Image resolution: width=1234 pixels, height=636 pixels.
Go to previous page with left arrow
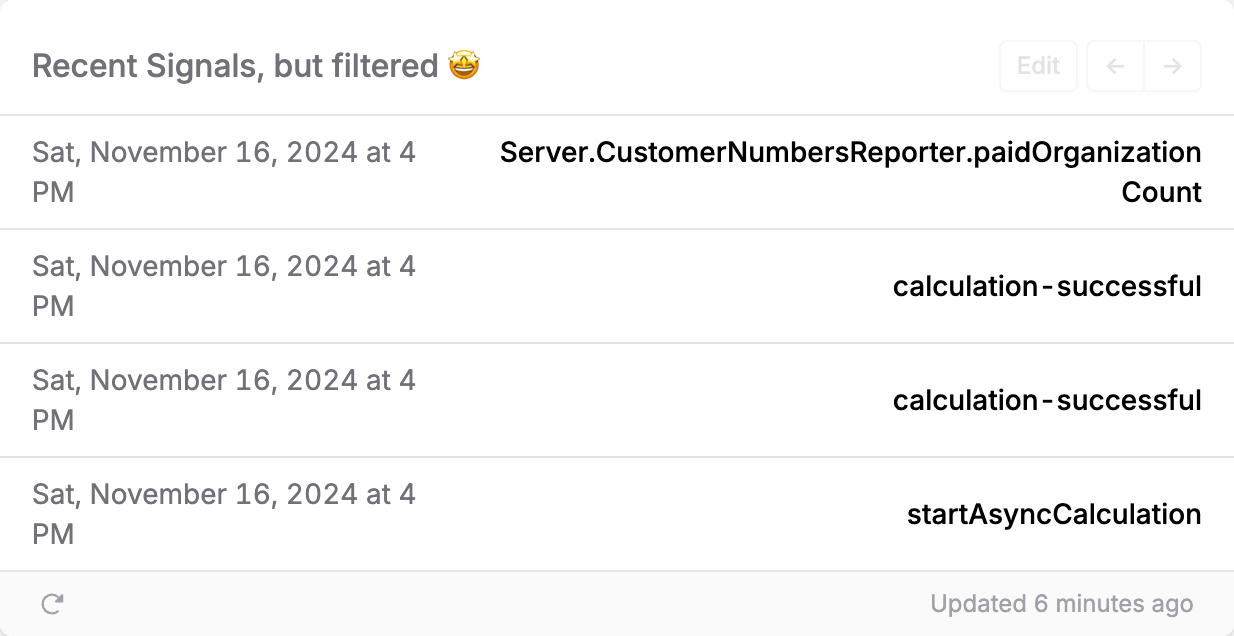click(x=1115, y=67)
